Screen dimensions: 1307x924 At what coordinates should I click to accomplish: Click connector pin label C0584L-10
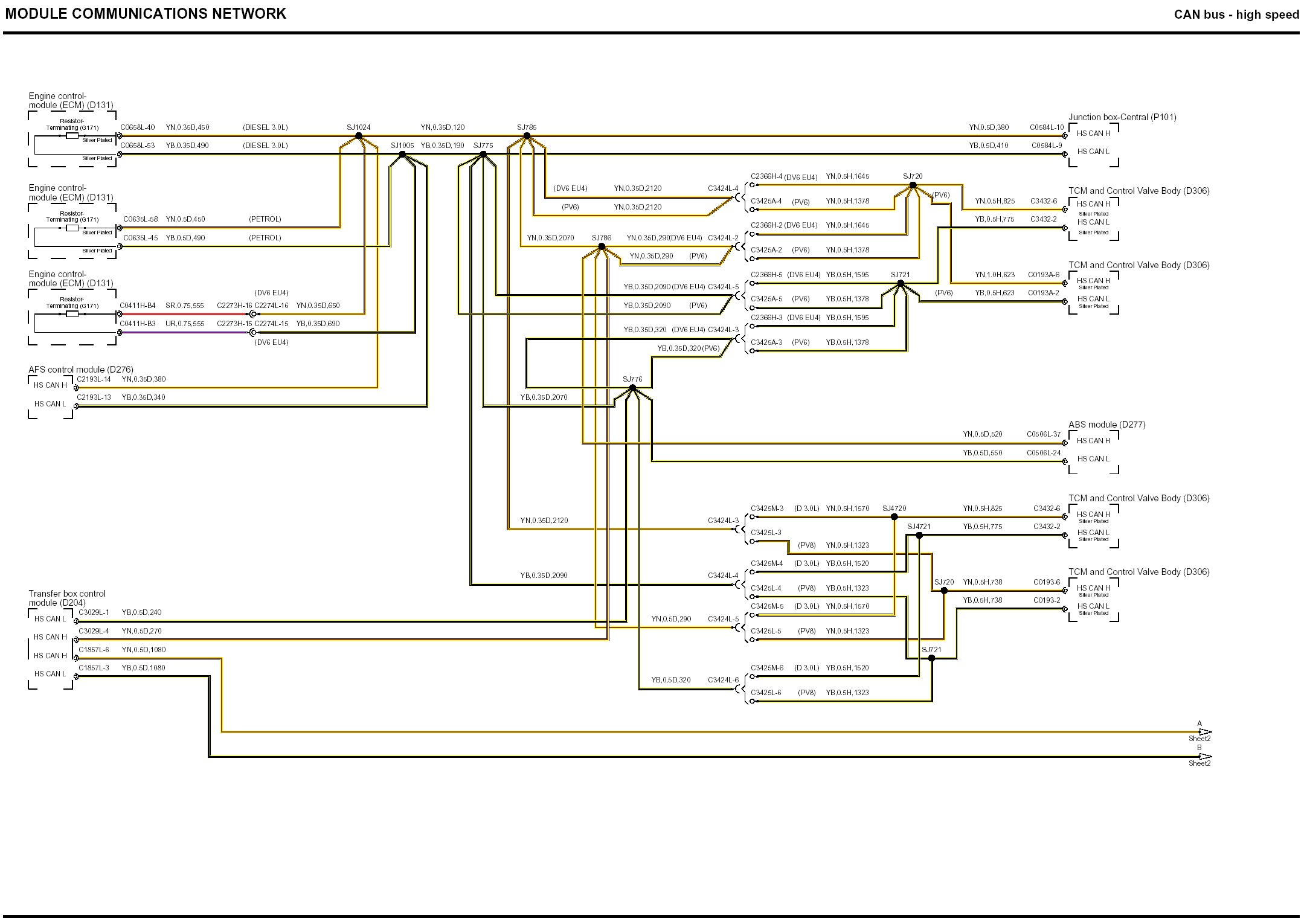(x=1047, y=127)
